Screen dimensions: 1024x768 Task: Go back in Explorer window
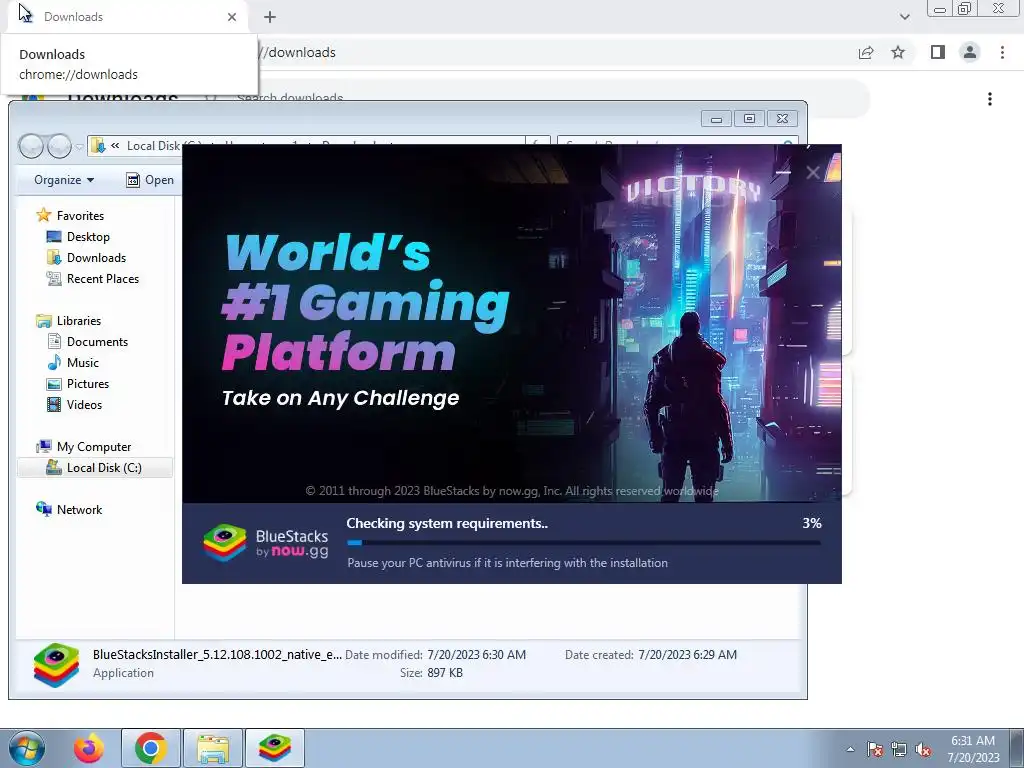tap(31, 146)
